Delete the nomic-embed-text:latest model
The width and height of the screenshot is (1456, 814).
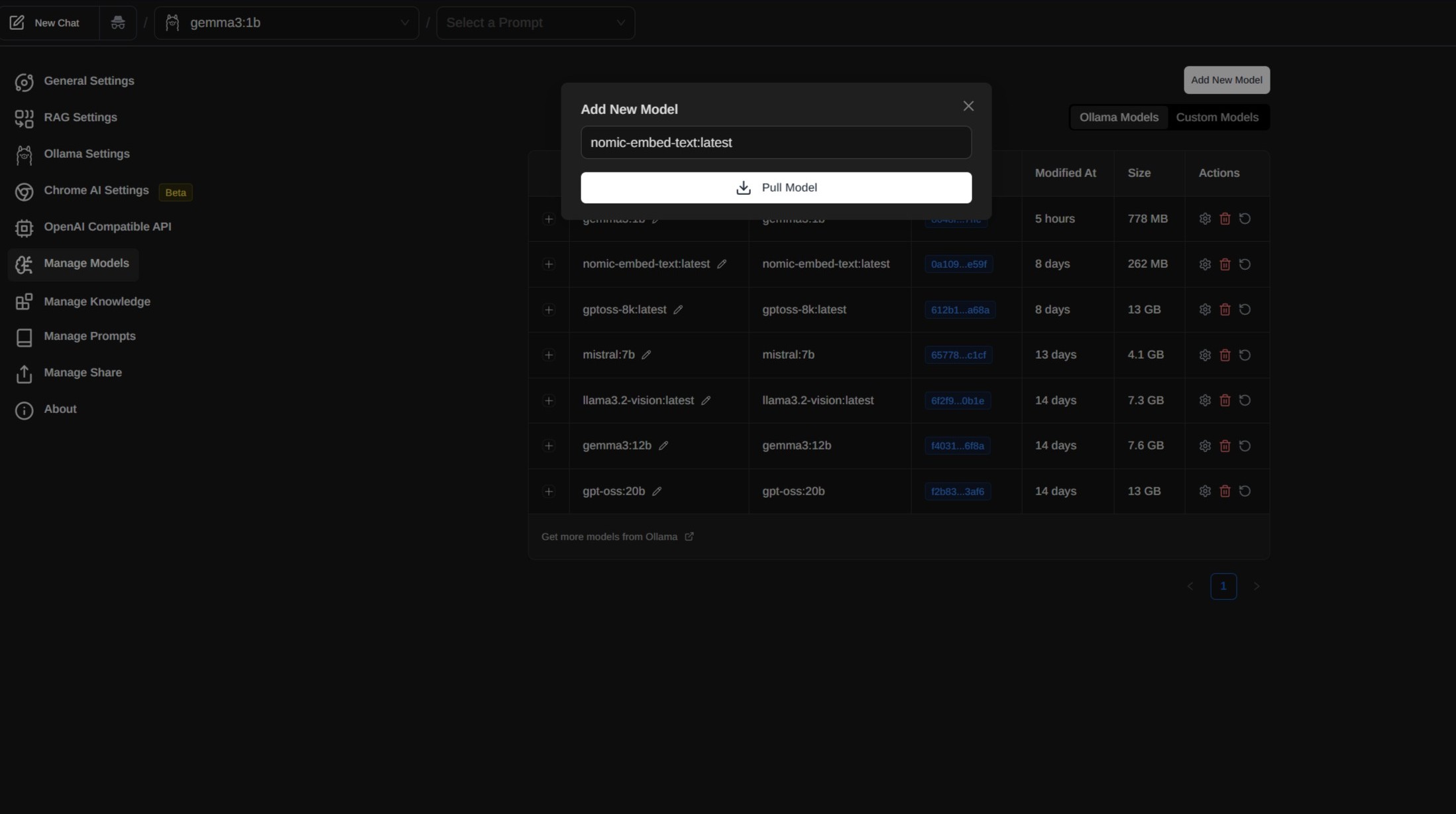[1225, 264]
